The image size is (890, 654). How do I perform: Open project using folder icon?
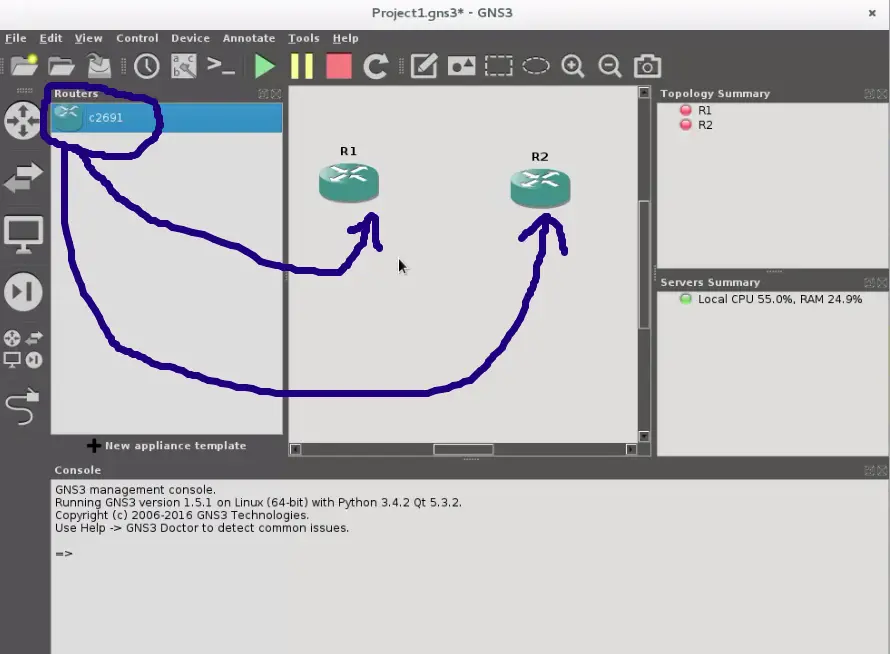(61, 66)
